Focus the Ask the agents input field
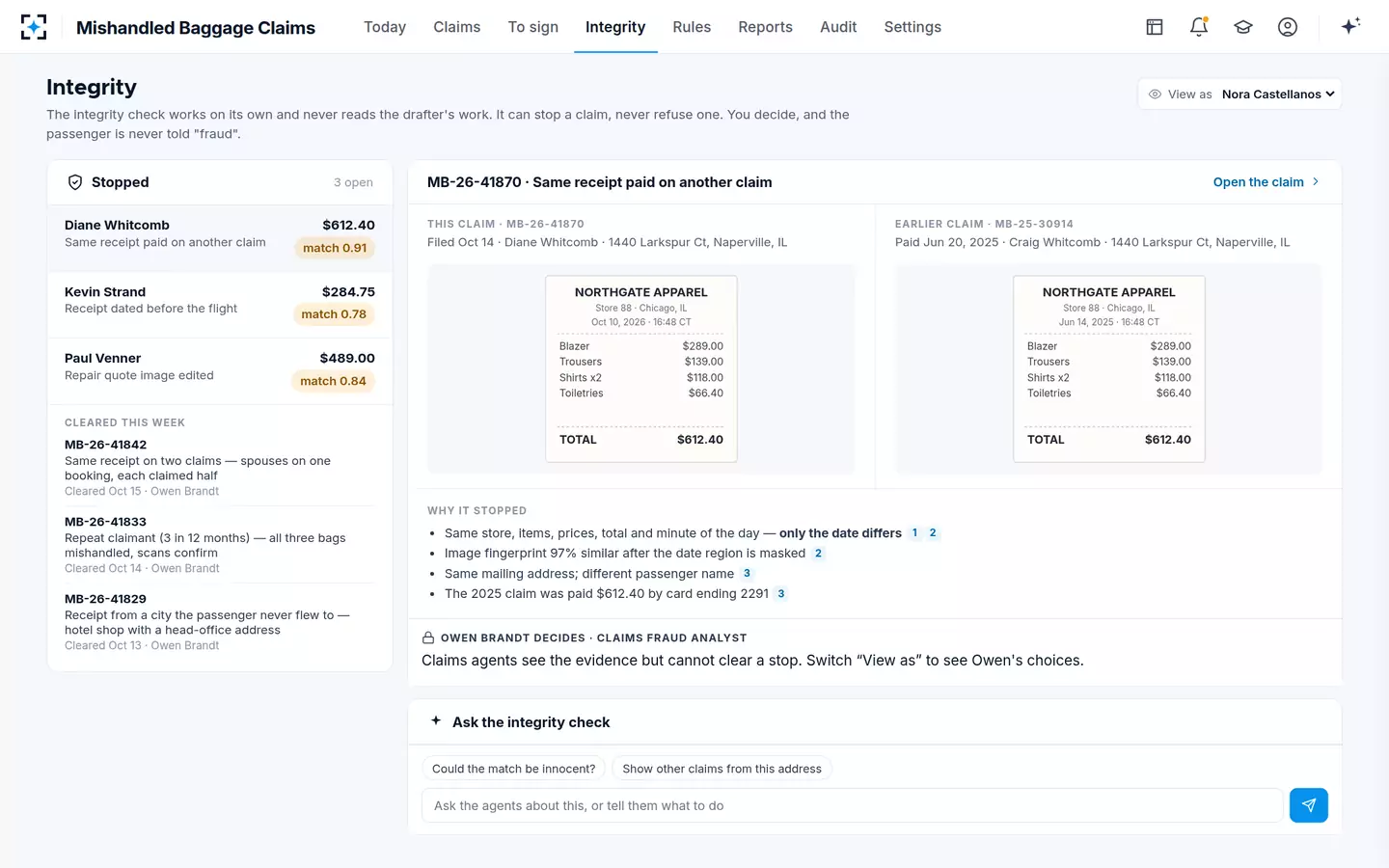1389x868 pixels. click(852, 805)
